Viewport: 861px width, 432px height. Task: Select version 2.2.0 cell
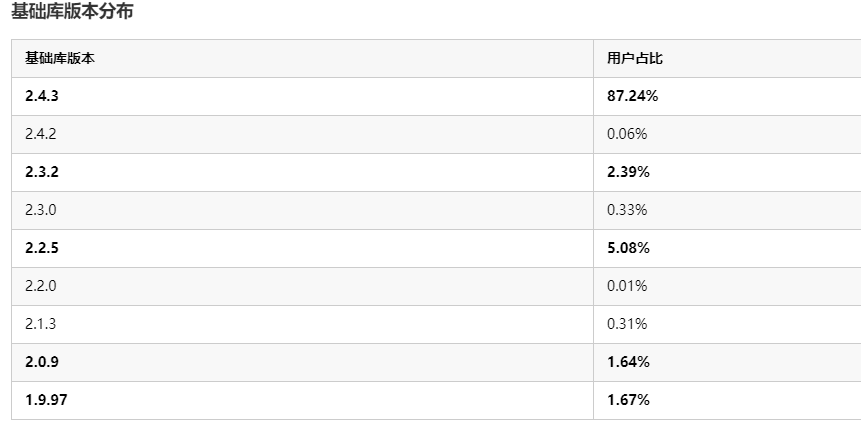pos(43,286)
